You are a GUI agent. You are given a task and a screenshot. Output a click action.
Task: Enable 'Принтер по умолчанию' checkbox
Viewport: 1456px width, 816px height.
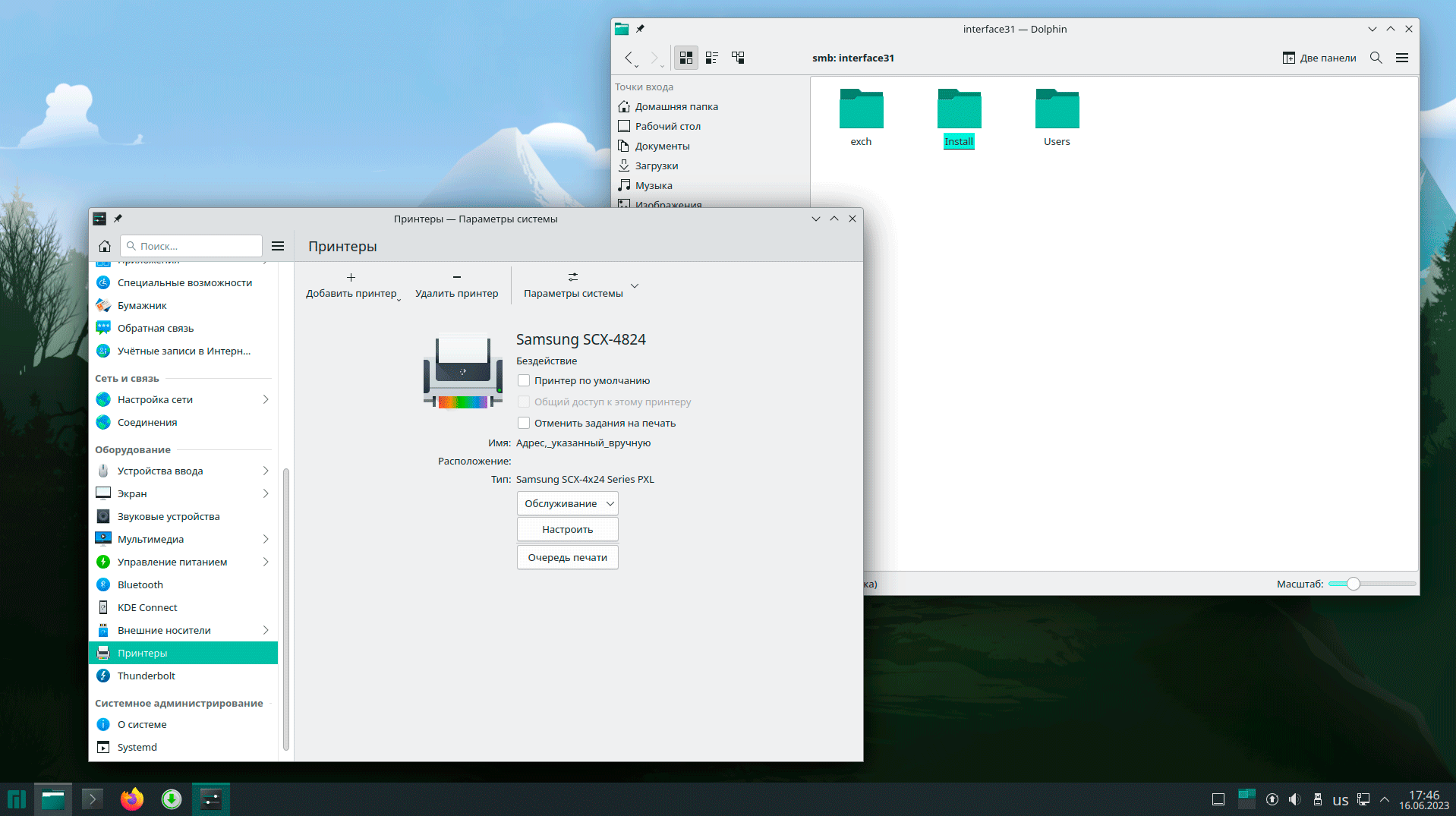(x=524, y=380)
